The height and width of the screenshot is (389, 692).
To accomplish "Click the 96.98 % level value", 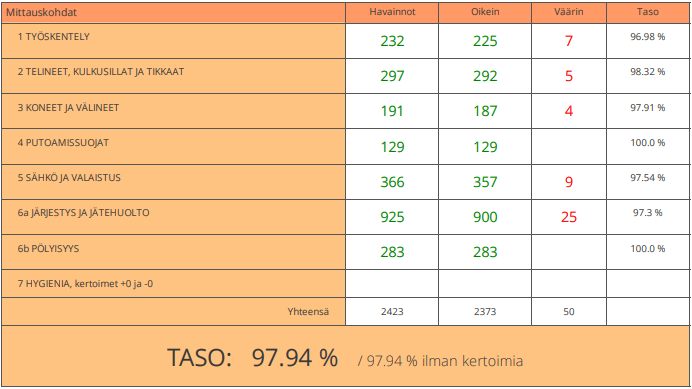I will point(647,37).
